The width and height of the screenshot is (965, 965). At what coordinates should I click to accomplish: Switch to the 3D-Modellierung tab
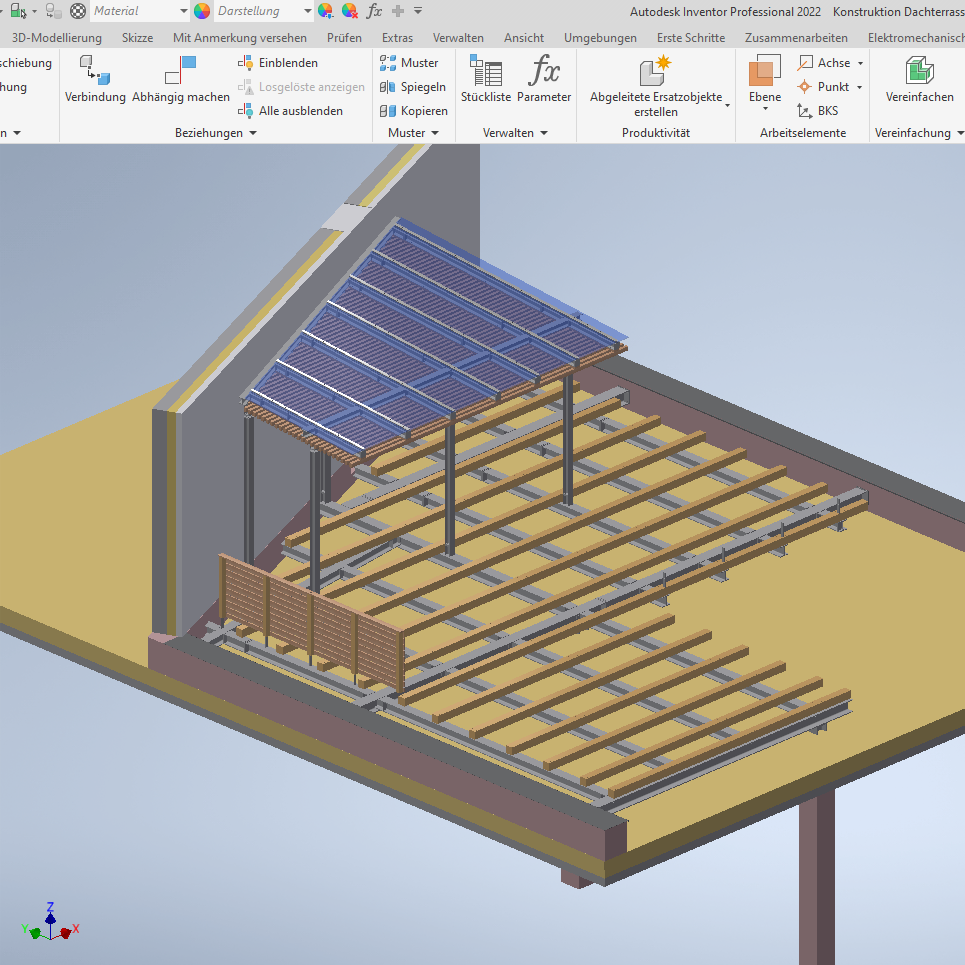pos(57,38)
